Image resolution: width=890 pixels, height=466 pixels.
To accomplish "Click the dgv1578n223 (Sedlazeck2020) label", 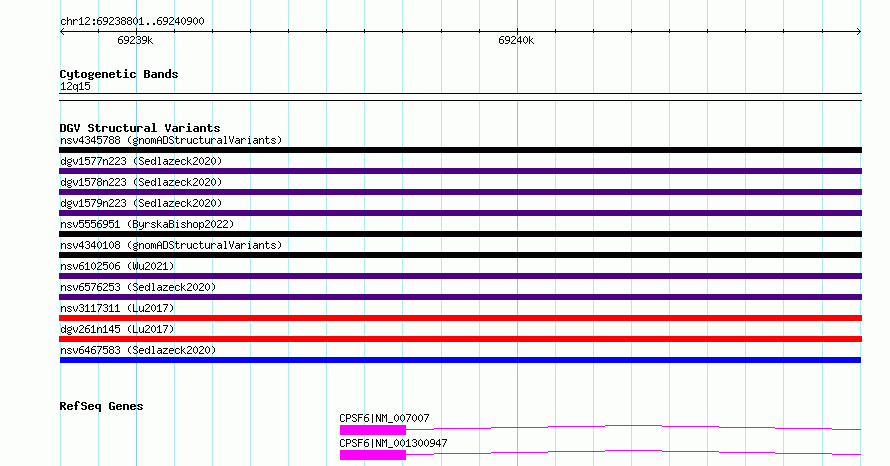I will pos(141,182).
